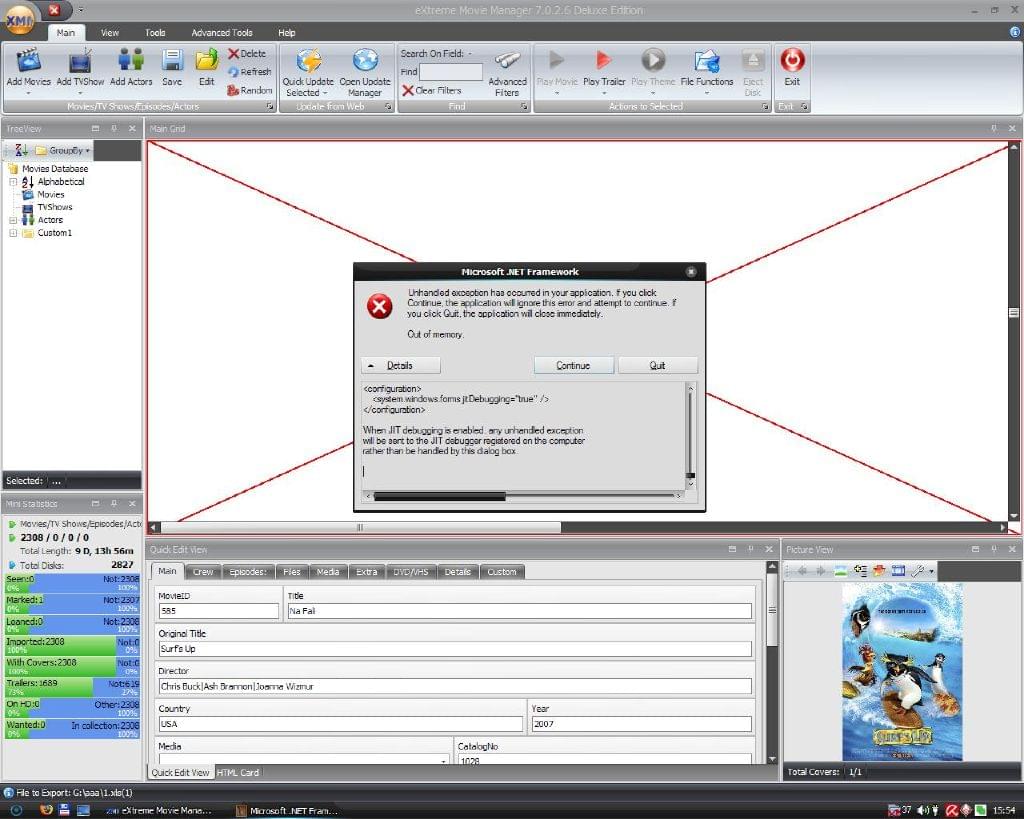Click Quit in the .NET error dialog
The width and height of the screenshot is (1024, 819).
click(658, 365)
